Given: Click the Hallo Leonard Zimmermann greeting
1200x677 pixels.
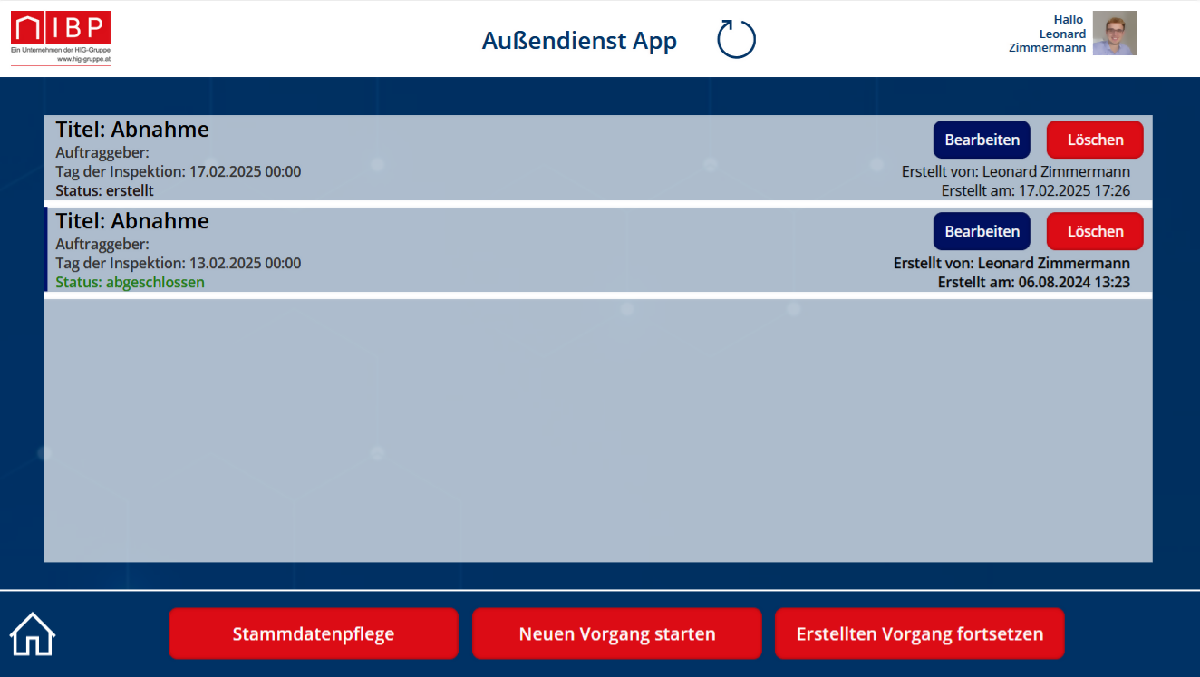Looking at the screenshot, I should (x=1048, y=34).
